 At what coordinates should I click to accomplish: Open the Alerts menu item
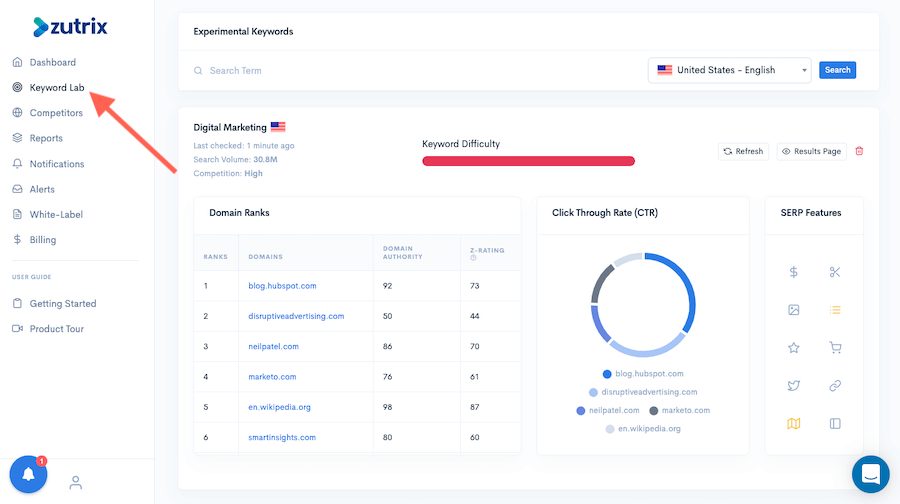pos(42,189)
